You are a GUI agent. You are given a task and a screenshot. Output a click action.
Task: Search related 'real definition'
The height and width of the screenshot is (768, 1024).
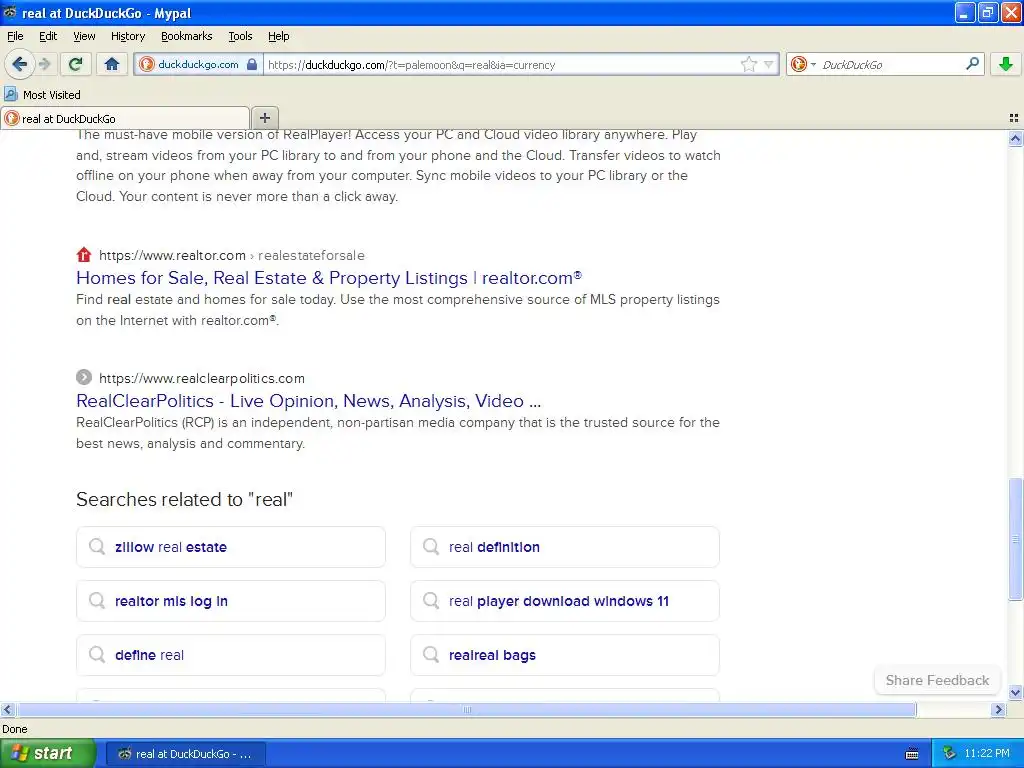(x=564, y=547)
